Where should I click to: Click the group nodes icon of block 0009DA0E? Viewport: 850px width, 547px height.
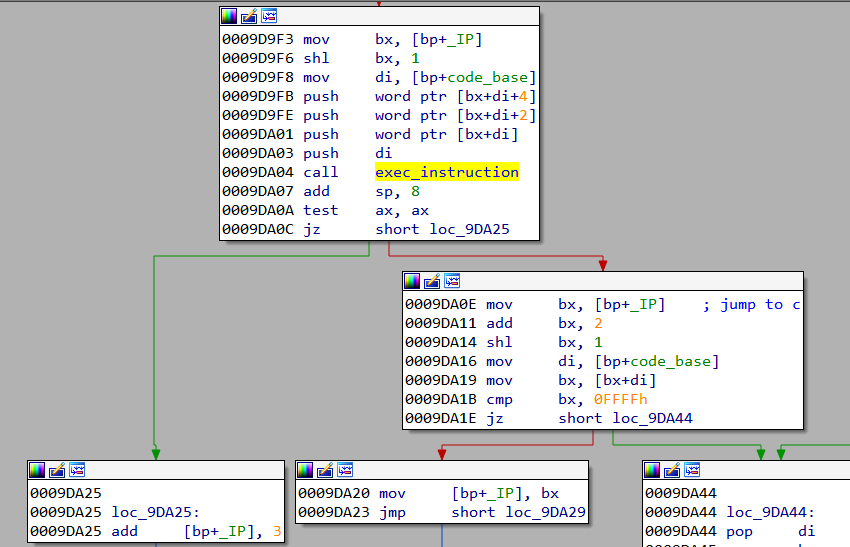tap(452, 281)
